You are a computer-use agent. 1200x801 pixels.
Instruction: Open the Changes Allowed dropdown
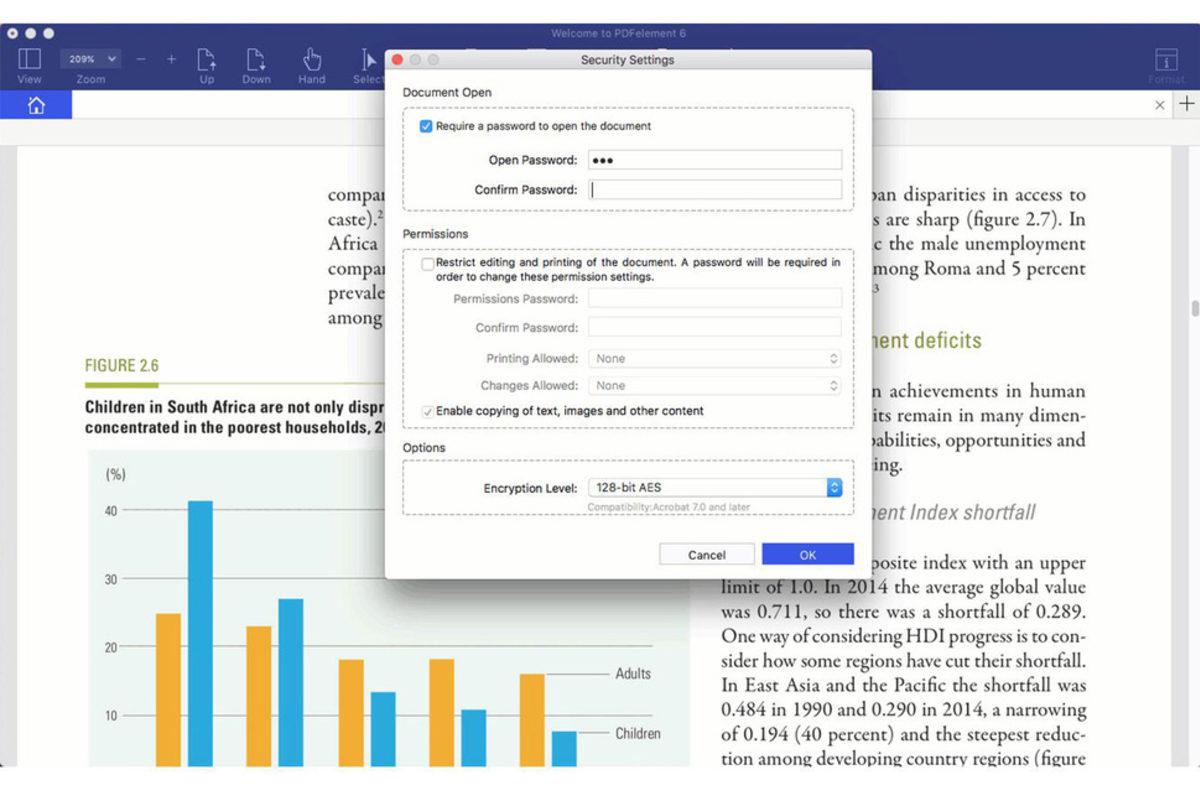715,385
